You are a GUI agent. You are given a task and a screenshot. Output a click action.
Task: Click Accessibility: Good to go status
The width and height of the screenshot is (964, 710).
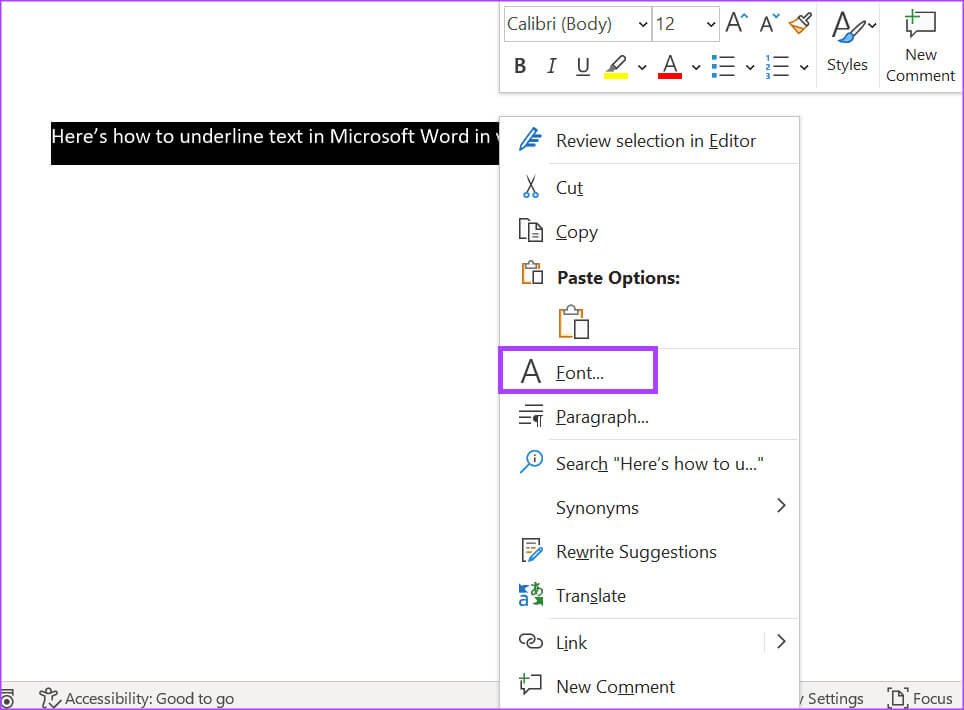[137, 698]
